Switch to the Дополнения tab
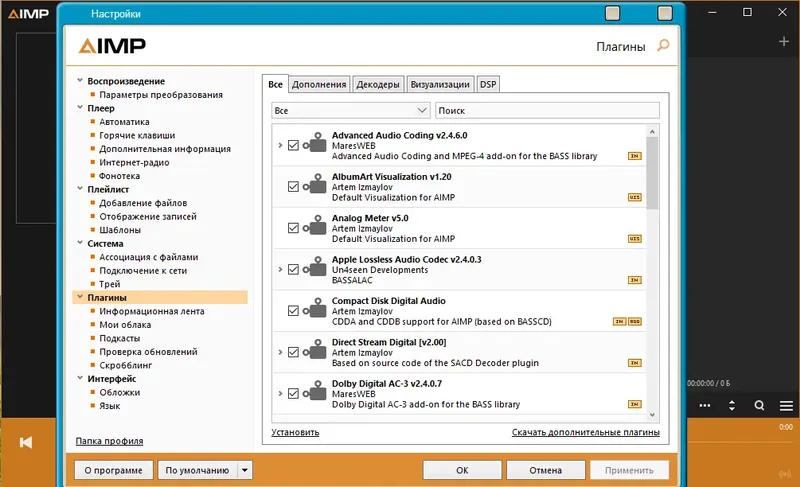The image size is (800, 487). pos(319,85)
